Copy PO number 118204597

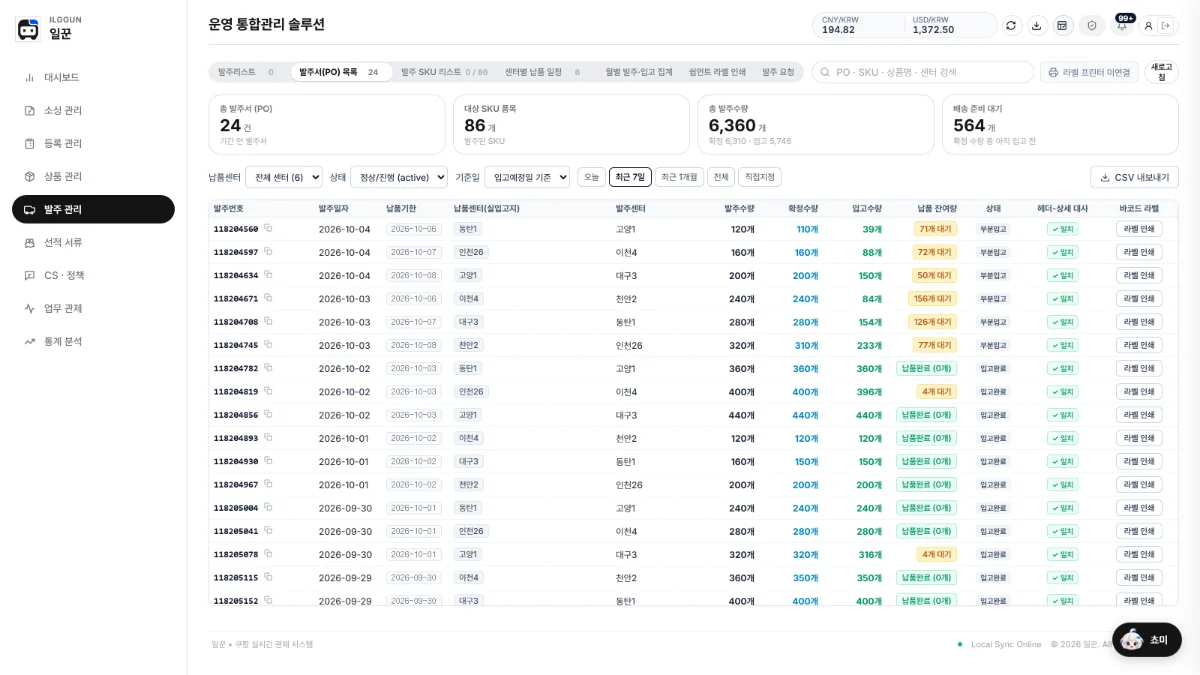(268, 252)
